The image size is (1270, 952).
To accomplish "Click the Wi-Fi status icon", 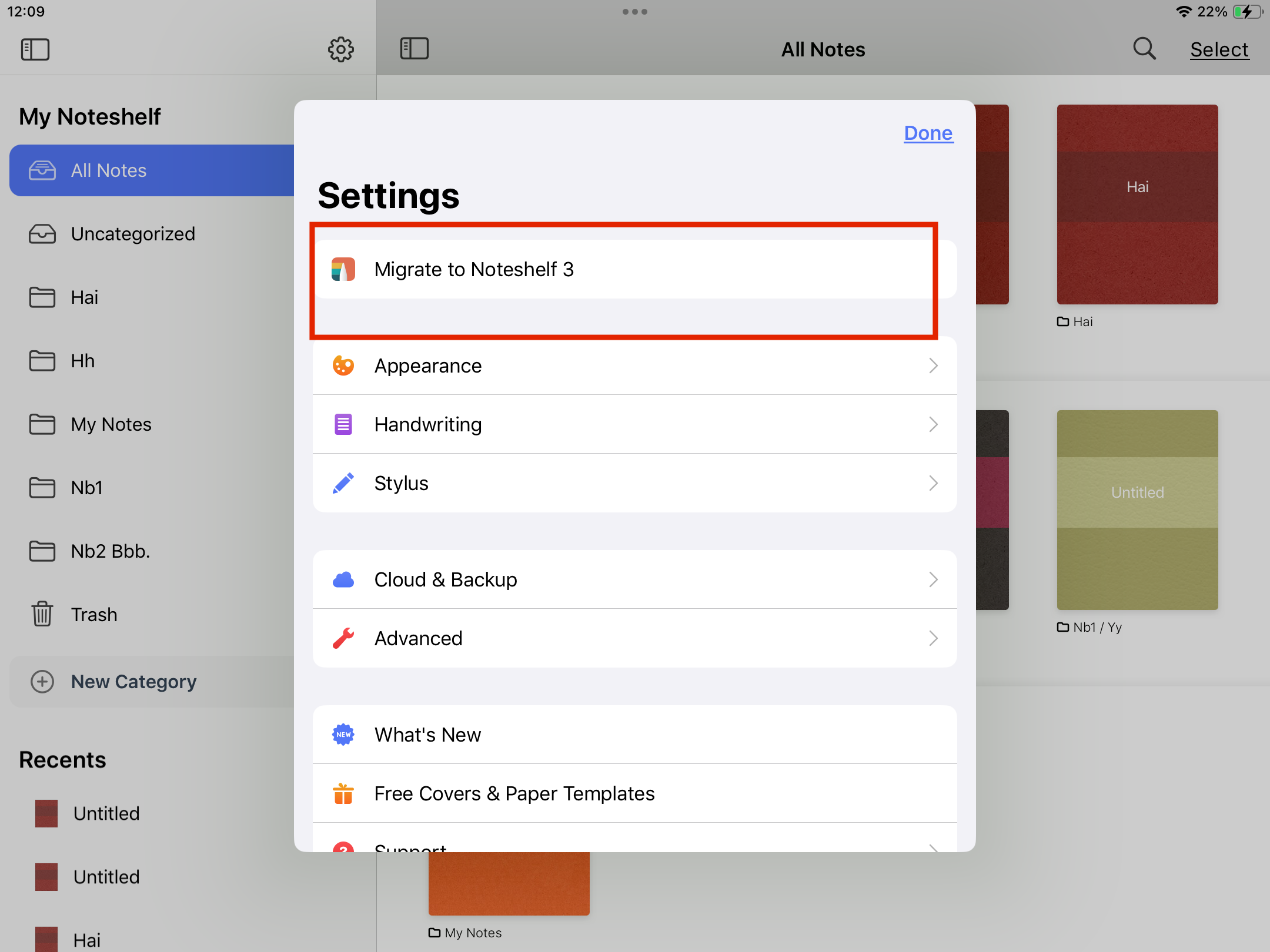I will (1184, 12).
